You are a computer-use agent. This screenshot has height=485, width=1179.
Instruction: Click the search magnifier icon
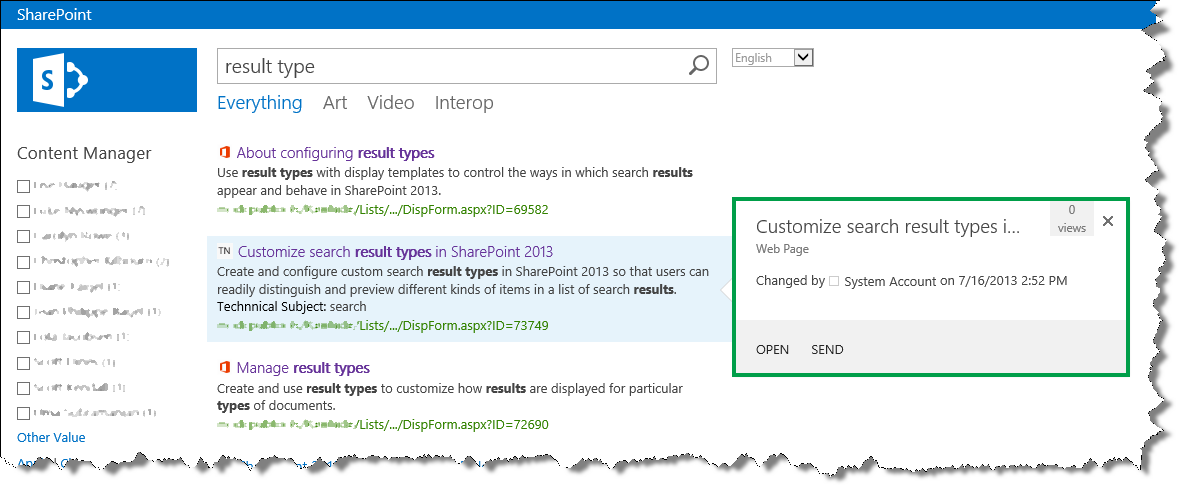click(x=699, y=65)
